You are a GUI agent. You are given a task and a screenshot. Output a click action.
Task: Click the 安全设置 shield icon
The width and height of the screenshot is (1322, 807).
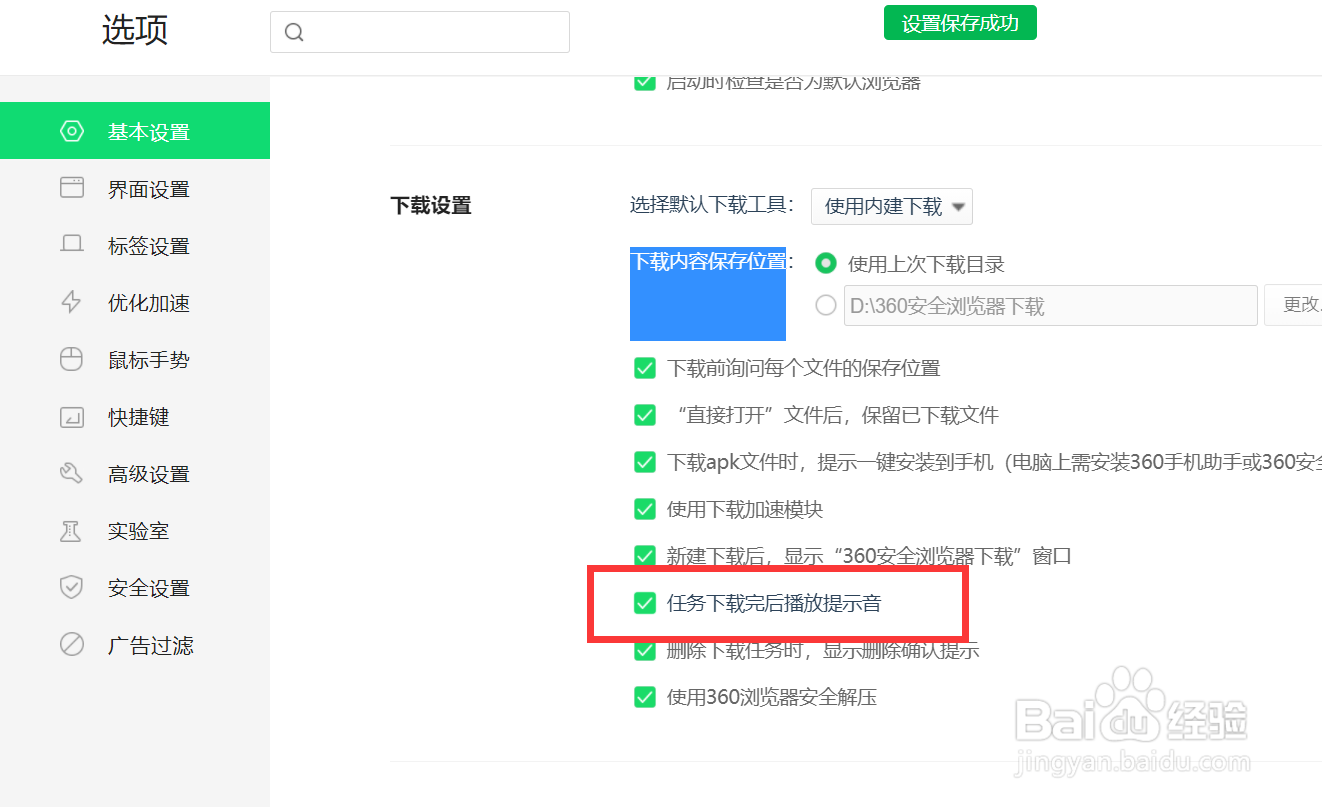pyautogui.click(x=72, y=588)
